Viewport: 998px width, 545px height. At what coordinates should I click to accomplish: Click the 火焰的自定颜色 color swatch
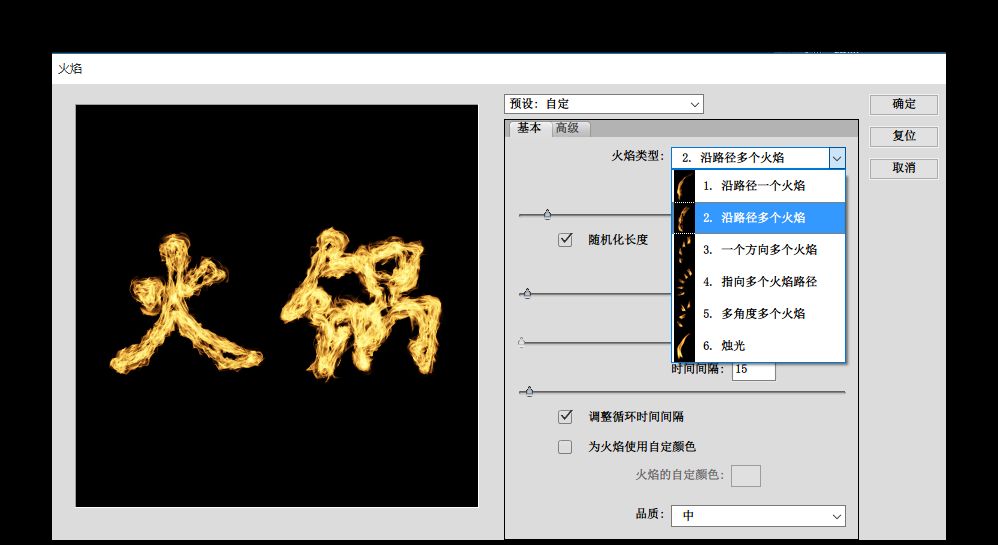745,476
